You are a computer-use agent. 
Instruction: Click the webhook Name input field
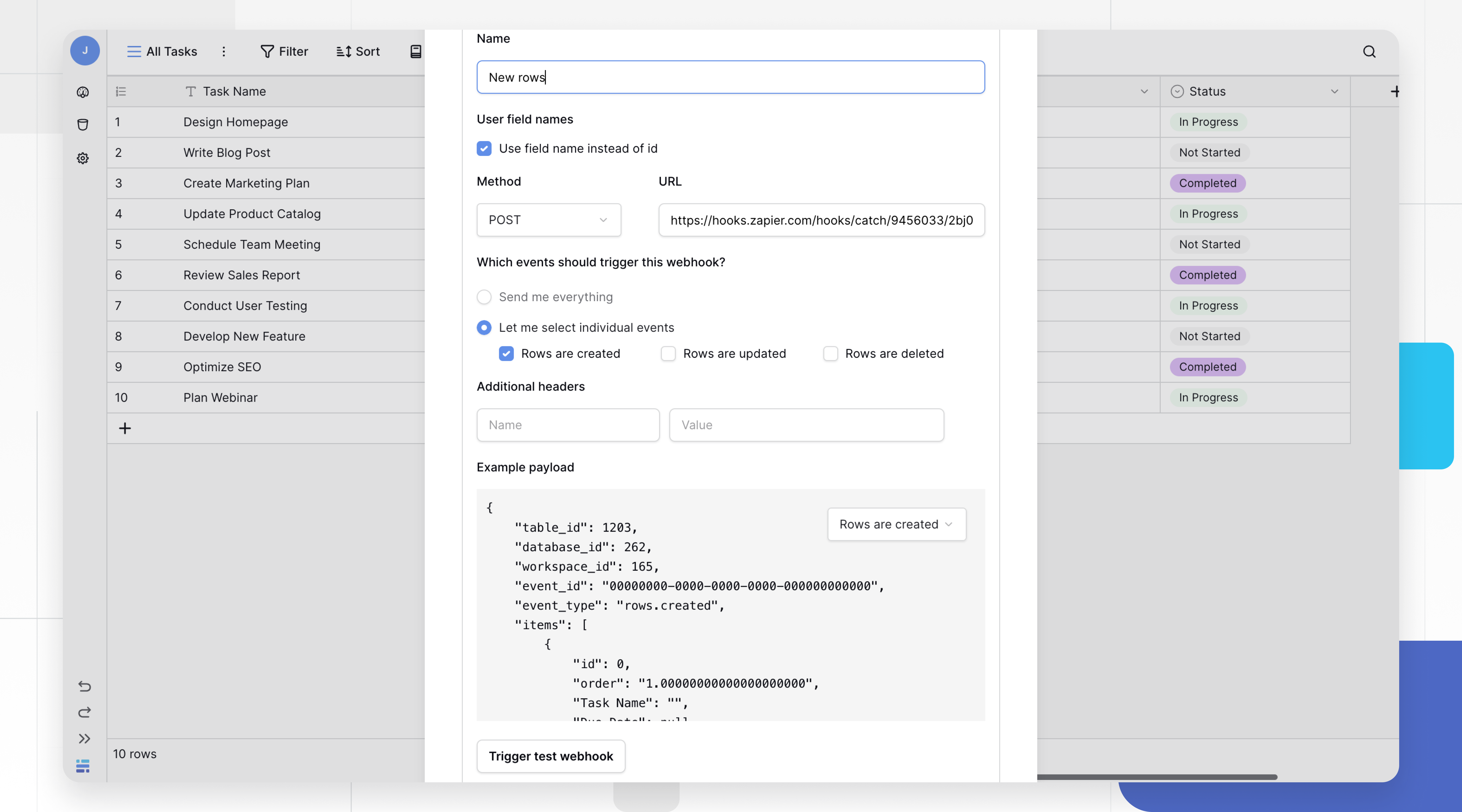tap(730, 77)
